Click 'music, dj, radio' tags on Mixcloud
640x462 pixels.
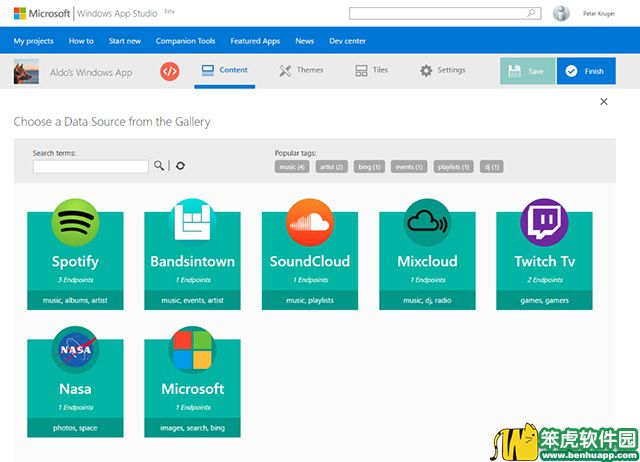tap(427, 300)
